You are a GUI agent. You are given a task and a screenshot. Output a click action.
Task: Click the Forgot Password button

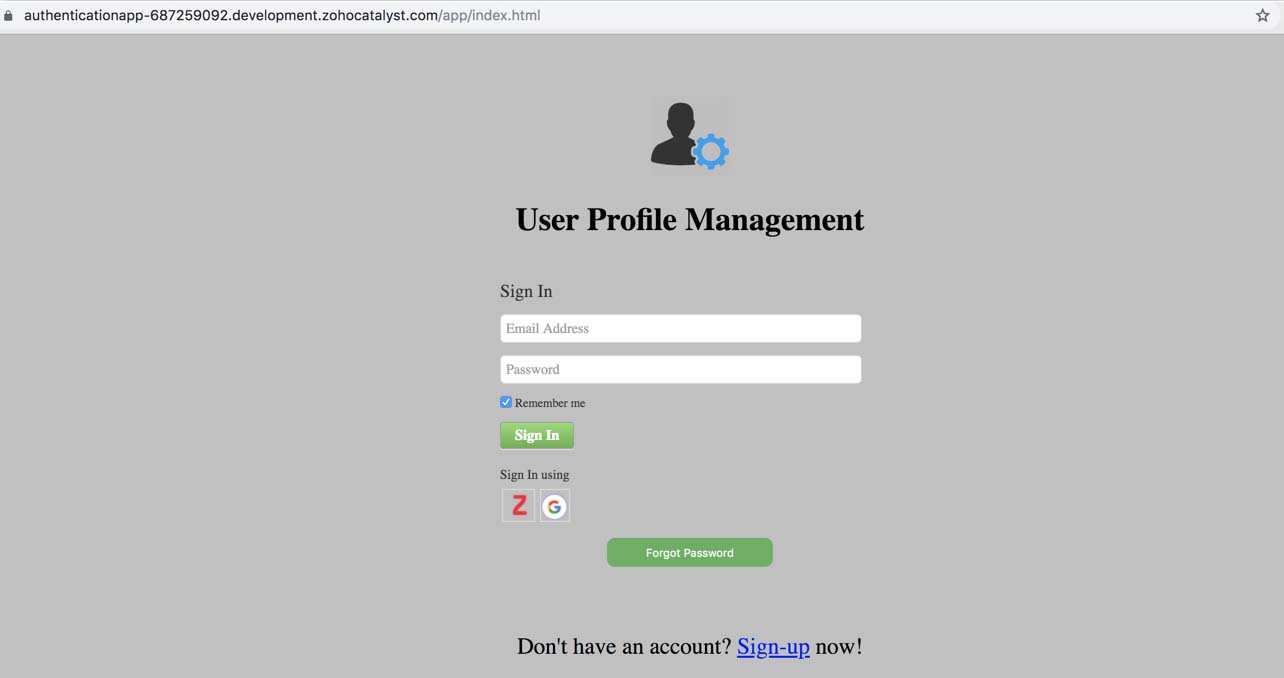tap(689, 552)
